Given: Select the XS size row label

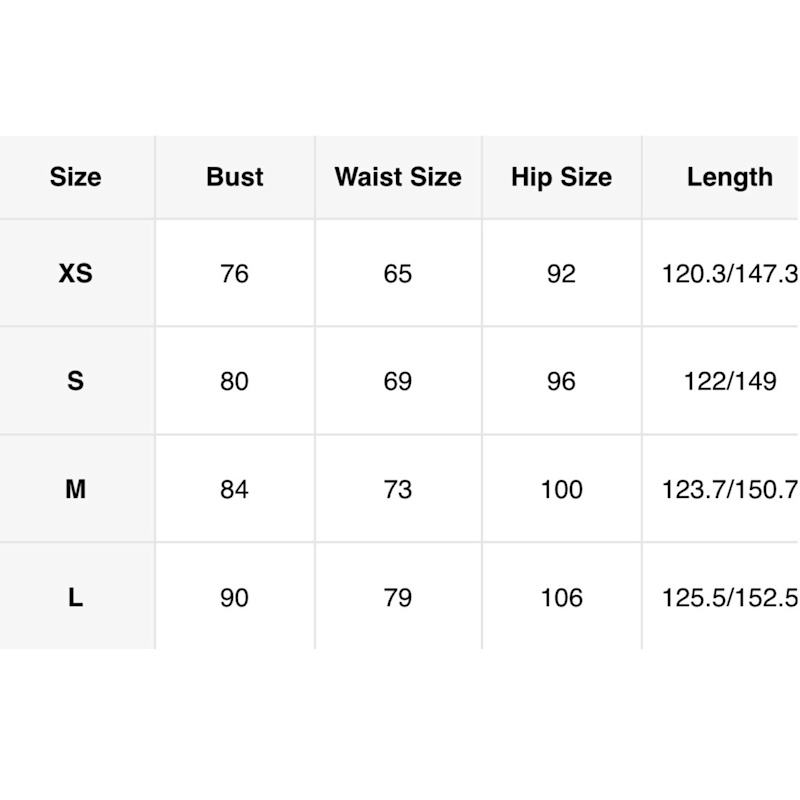Looking at the screenshot, I should coord(76,273).
